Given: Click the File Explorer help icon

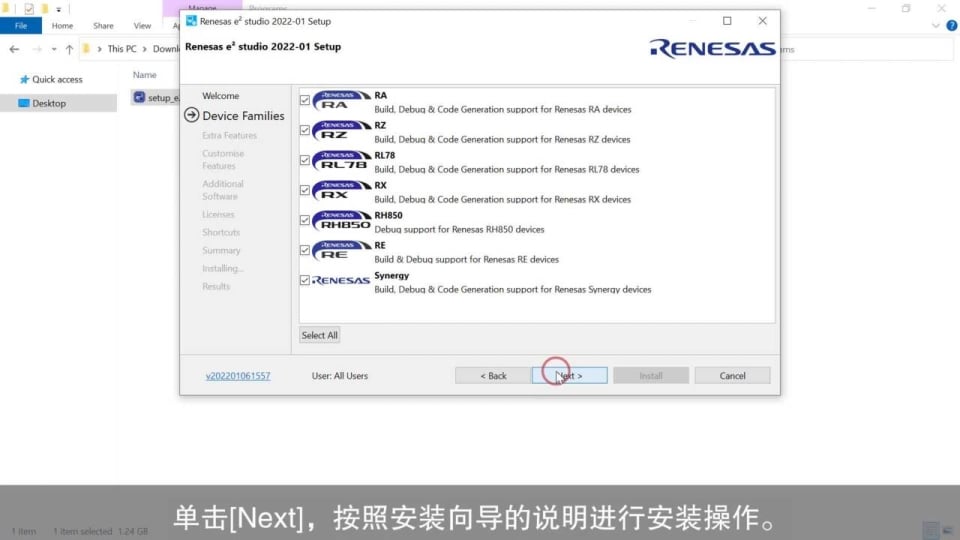Looking at the screenshot, I should pyautogui.click(x=951, y=26).
